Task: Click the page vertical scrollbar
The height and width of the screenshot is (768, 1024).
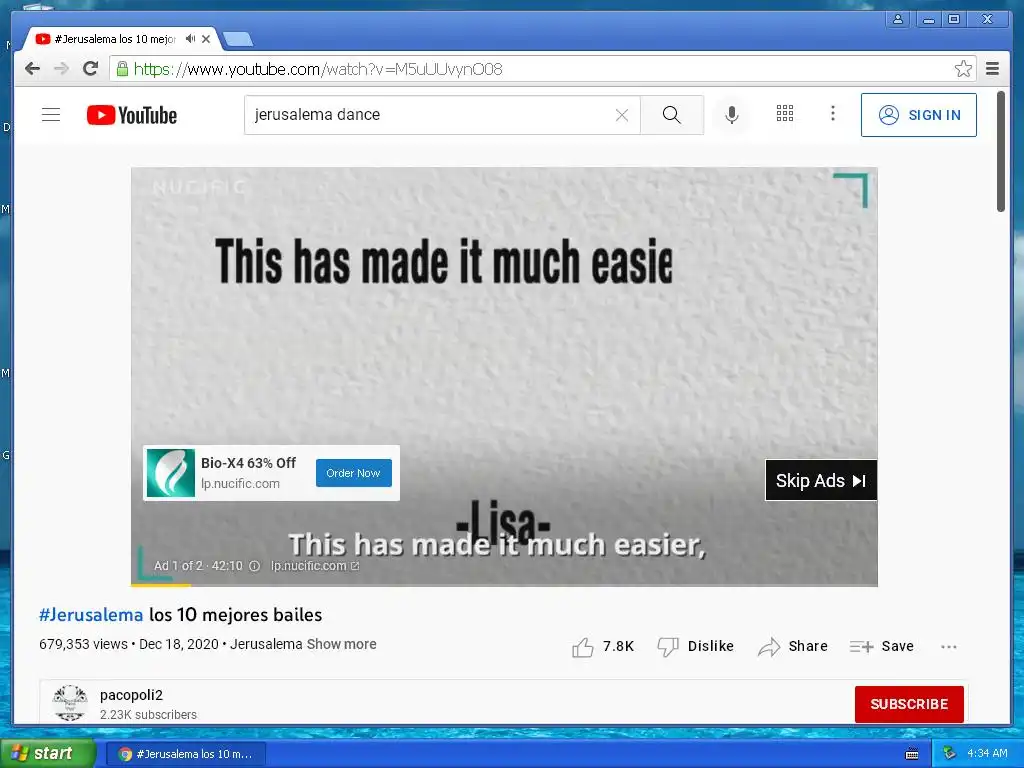Action: point(1000,152)
